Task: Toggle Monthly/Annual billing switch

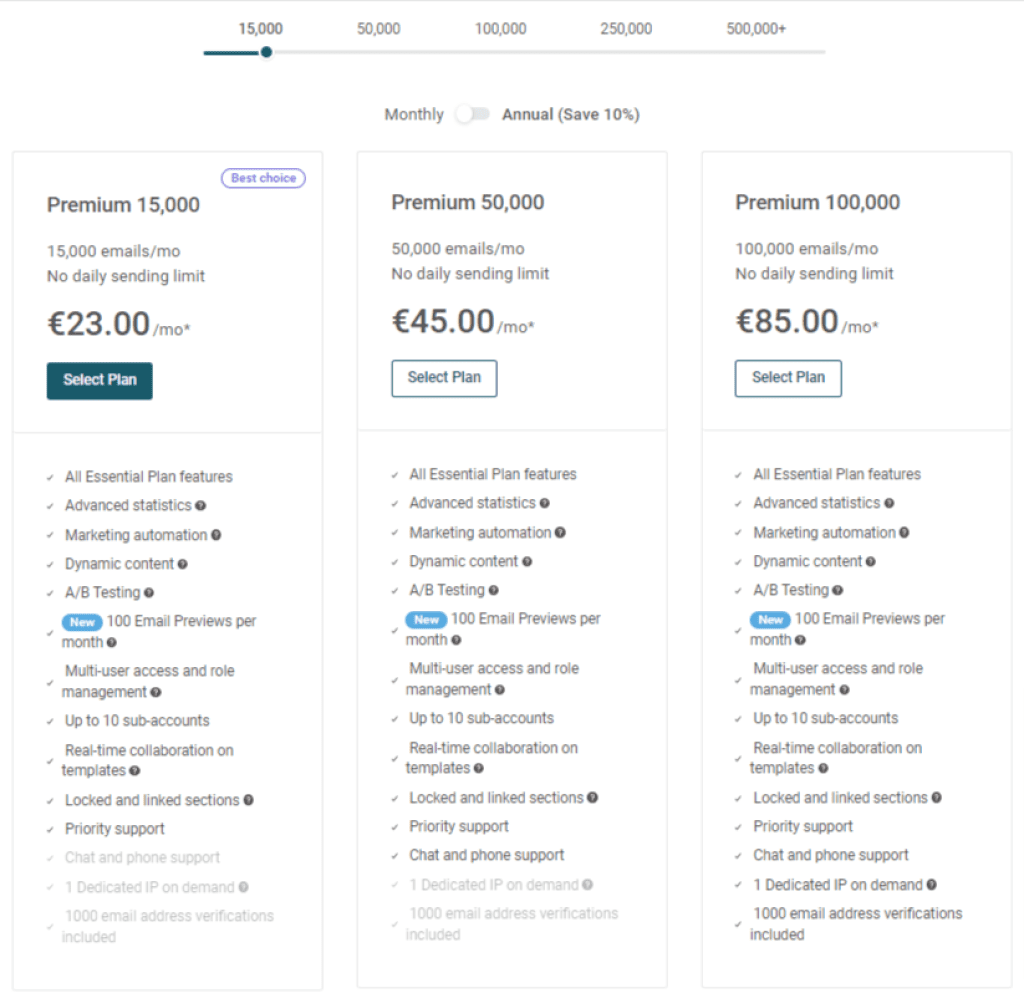Action: coord(473,114)
